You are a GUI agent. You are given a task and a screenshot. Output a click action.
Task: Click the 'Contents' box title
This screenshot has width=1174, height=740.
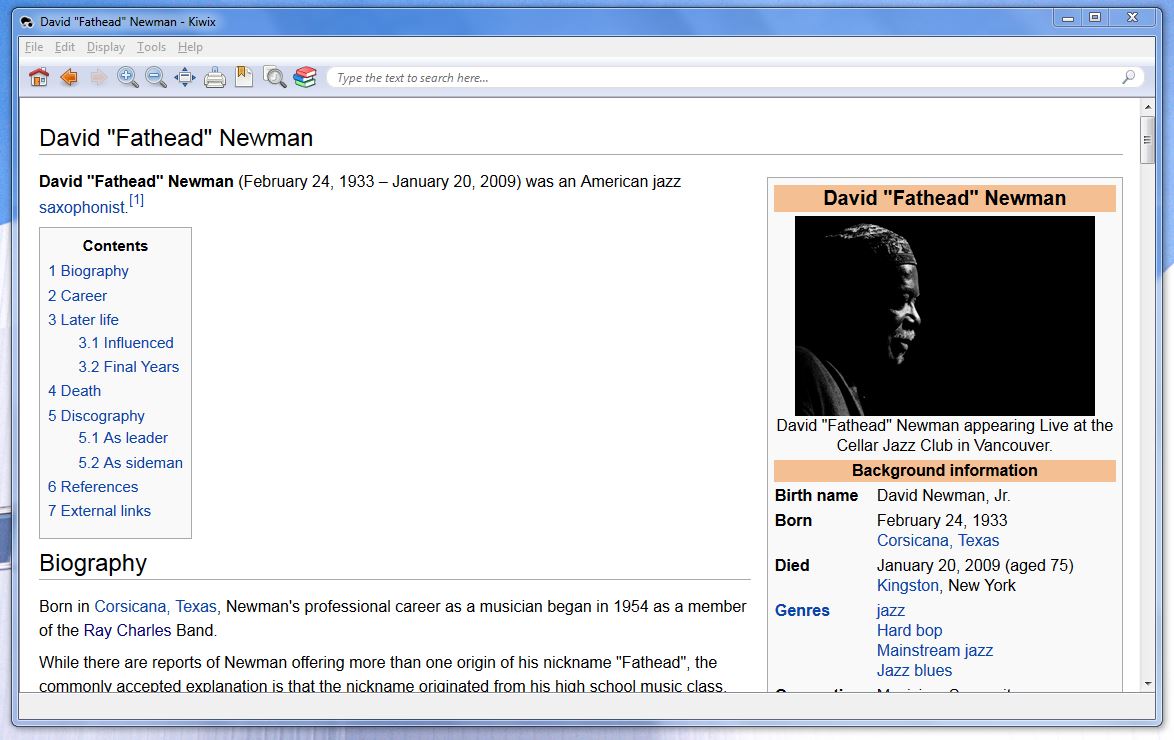click(x=115, y=246)
